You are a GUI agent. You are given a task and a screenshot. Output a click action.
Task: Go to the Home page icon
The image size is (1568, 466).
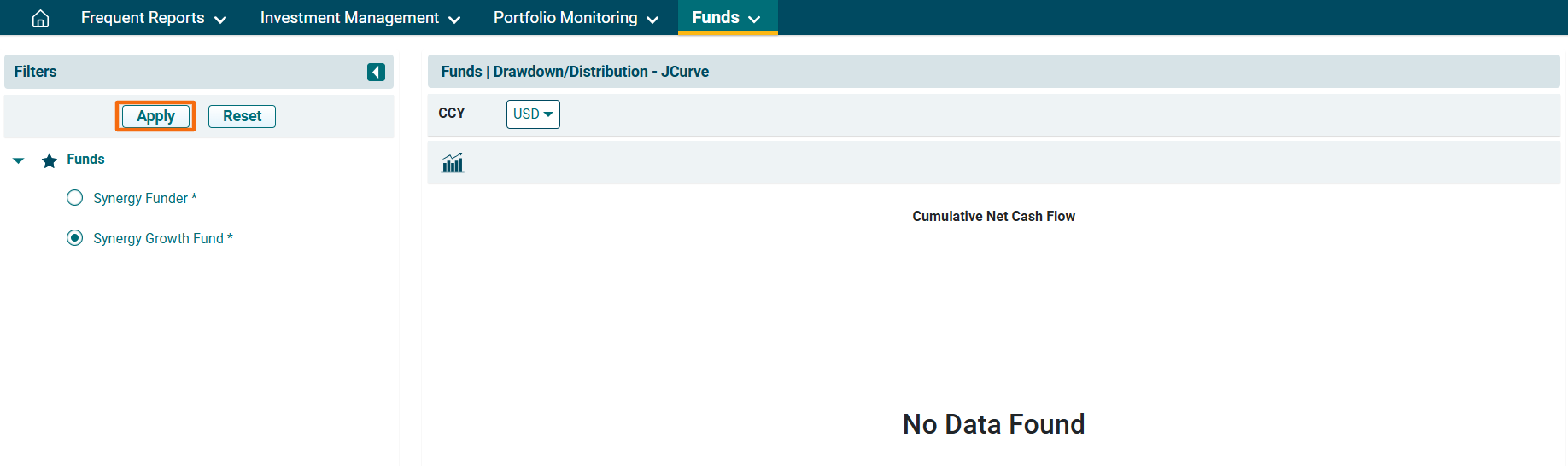(40, 18)
